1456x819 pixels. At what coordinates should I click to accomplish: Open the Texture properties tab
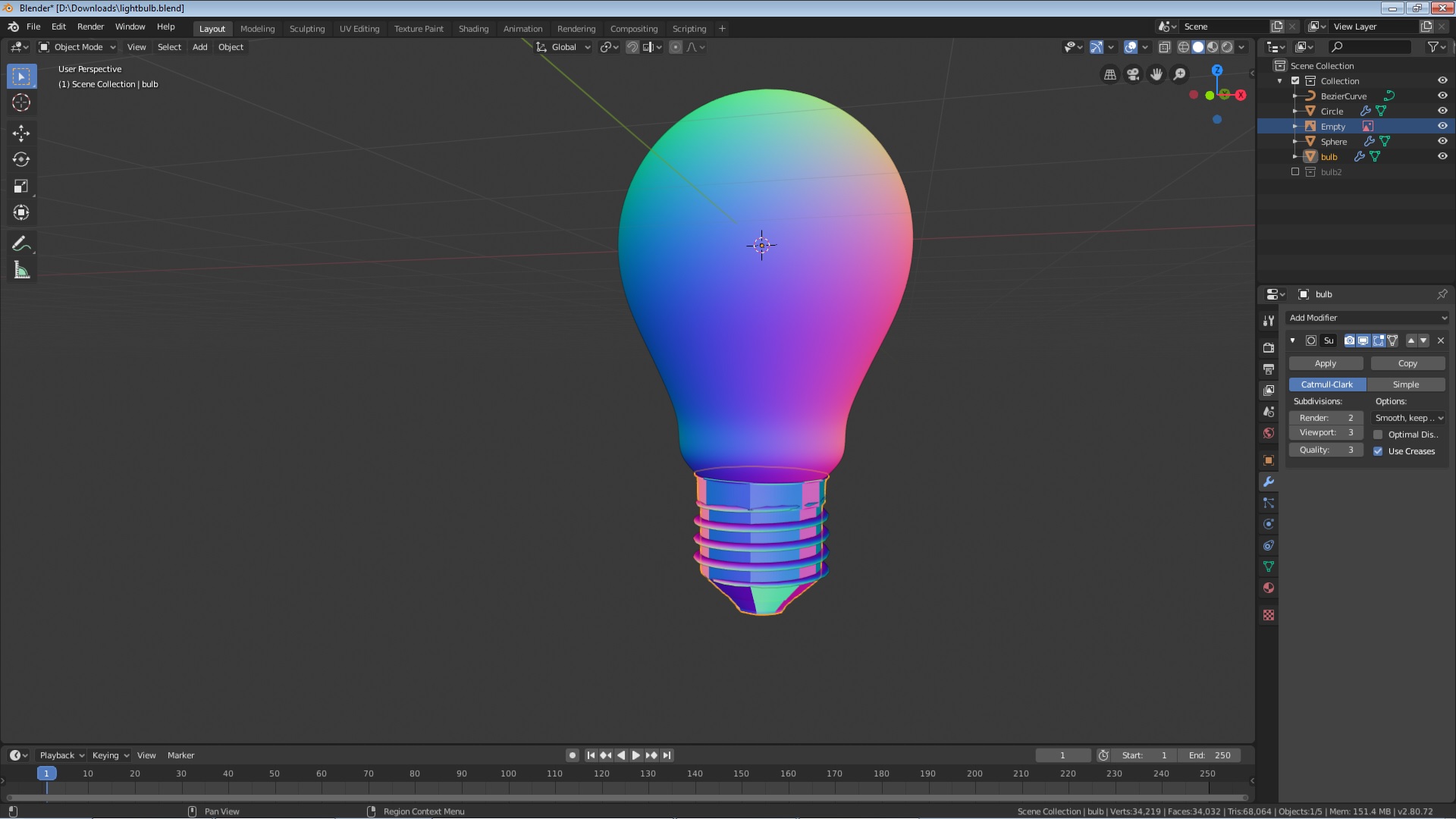point(1269,615)
